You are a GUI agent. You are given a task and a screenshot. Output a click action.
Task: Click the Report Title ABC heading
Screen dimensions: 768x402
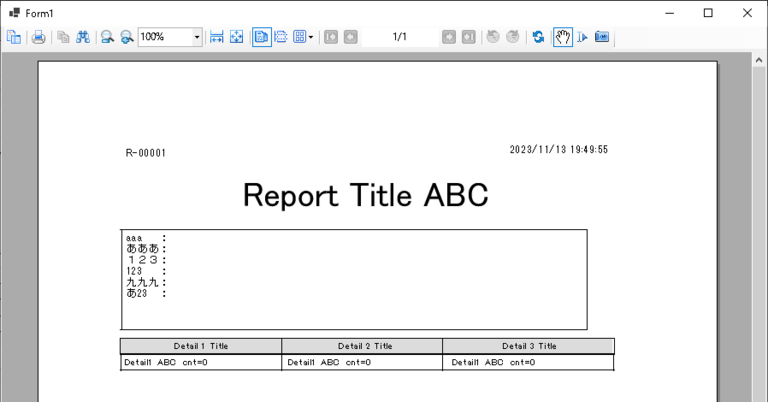pyautogui.click(x=365, y=196)
